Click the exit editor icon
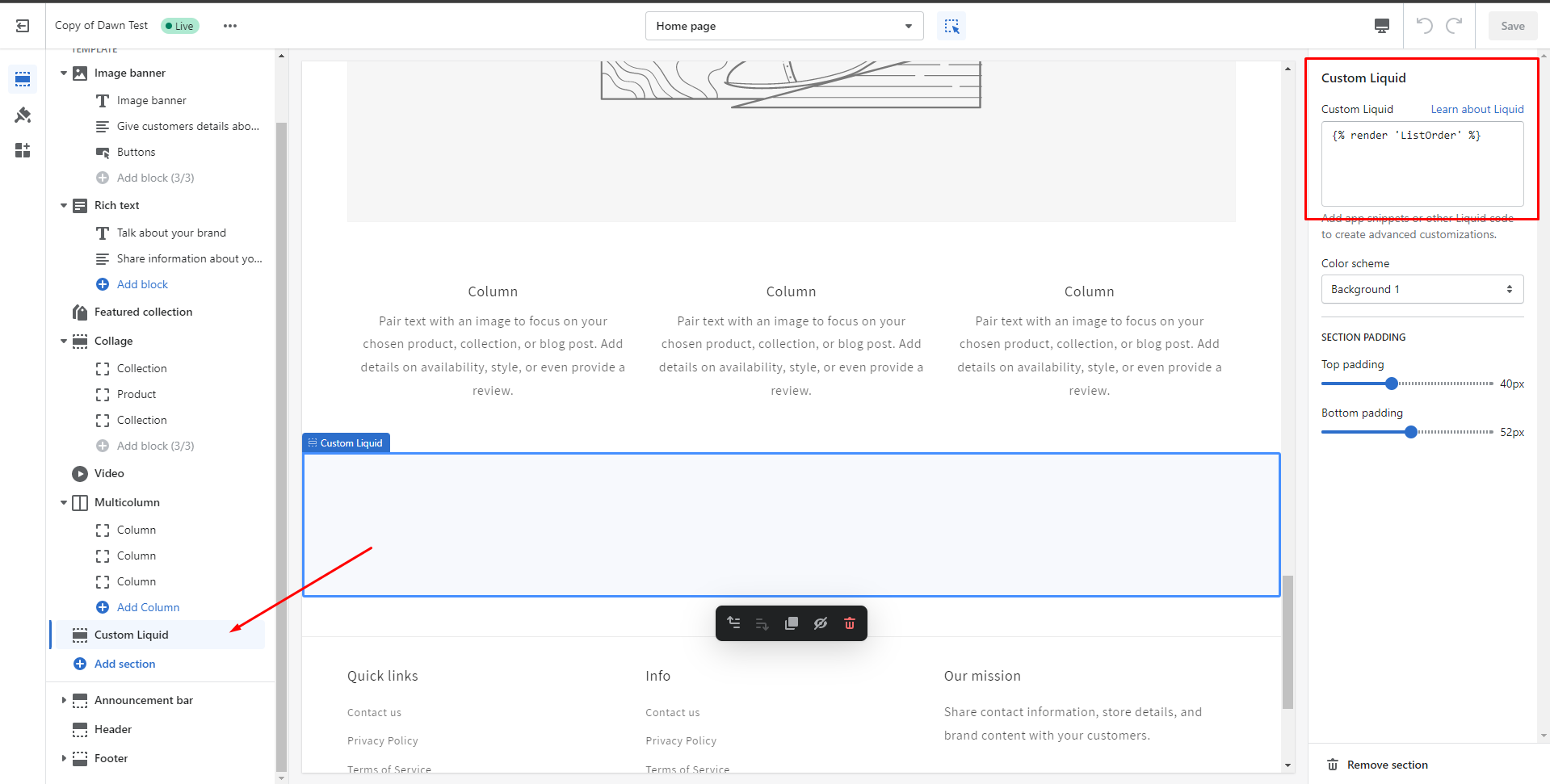 (23, 26)
